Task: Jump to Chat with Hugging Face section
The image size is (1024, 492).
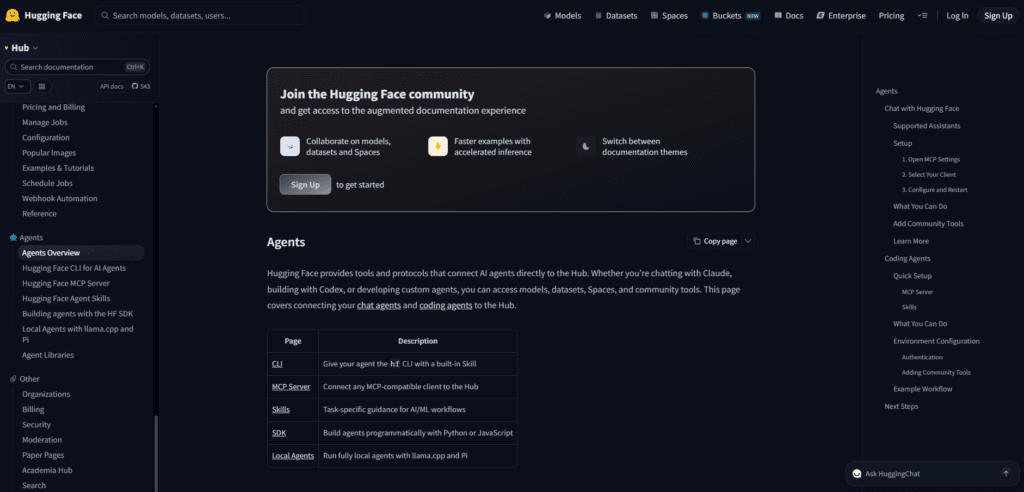Action: click(921, 108)
